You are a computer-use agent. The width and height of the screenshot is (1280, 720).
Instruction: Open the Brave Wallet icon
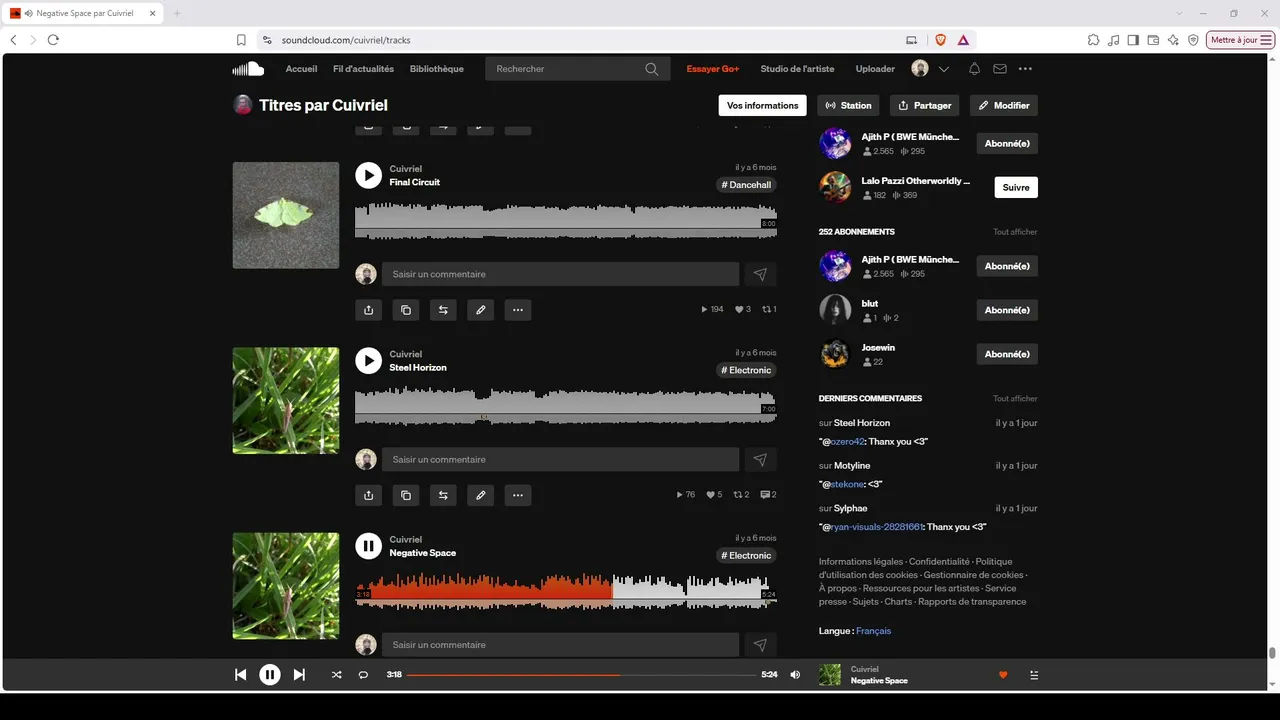1153,40
